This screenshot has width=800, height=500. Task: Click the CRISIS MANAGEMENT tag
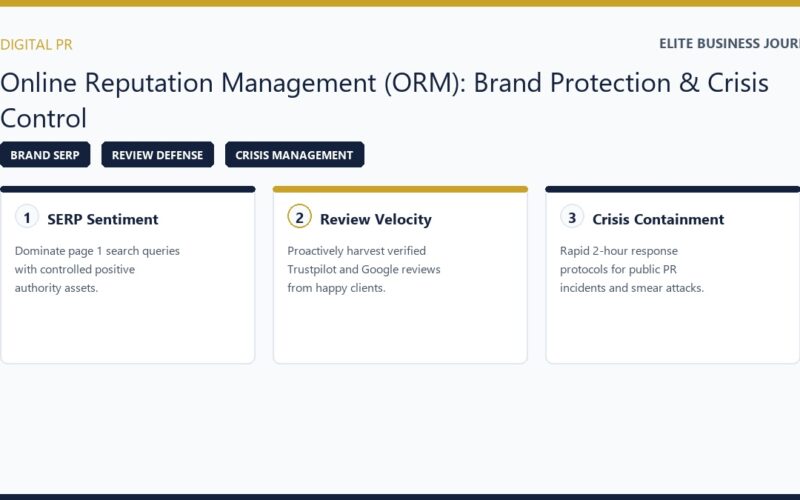tap(294, 155)
